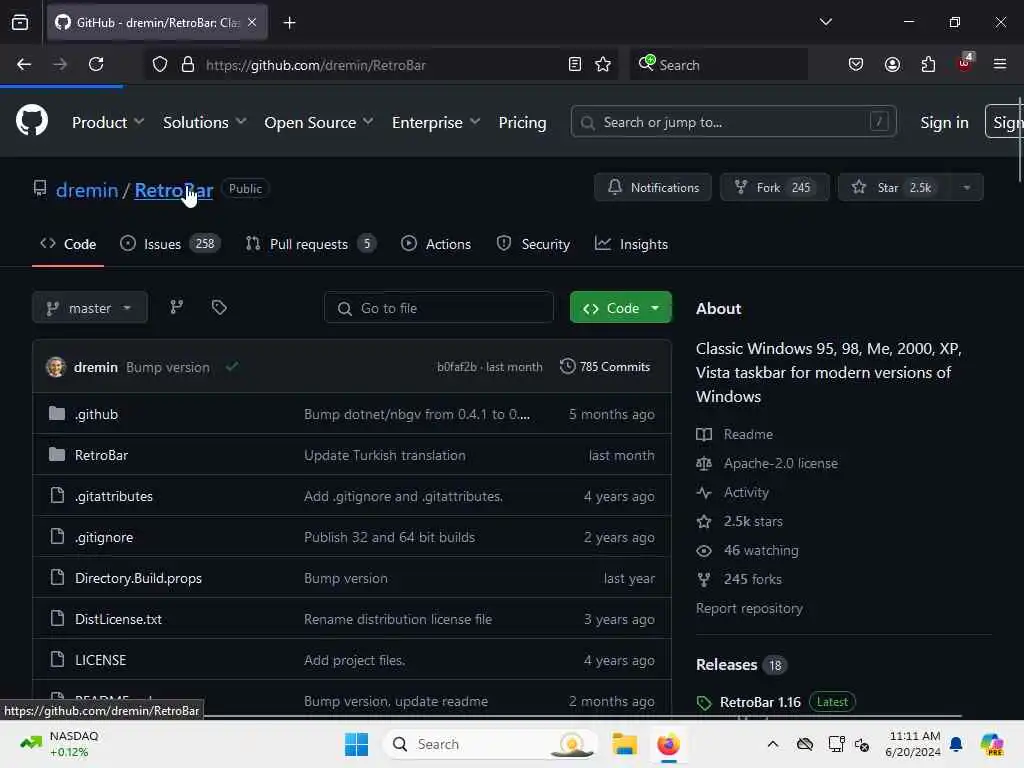Open the Firefox account icon
The image size is (1024, 768).
892,64
